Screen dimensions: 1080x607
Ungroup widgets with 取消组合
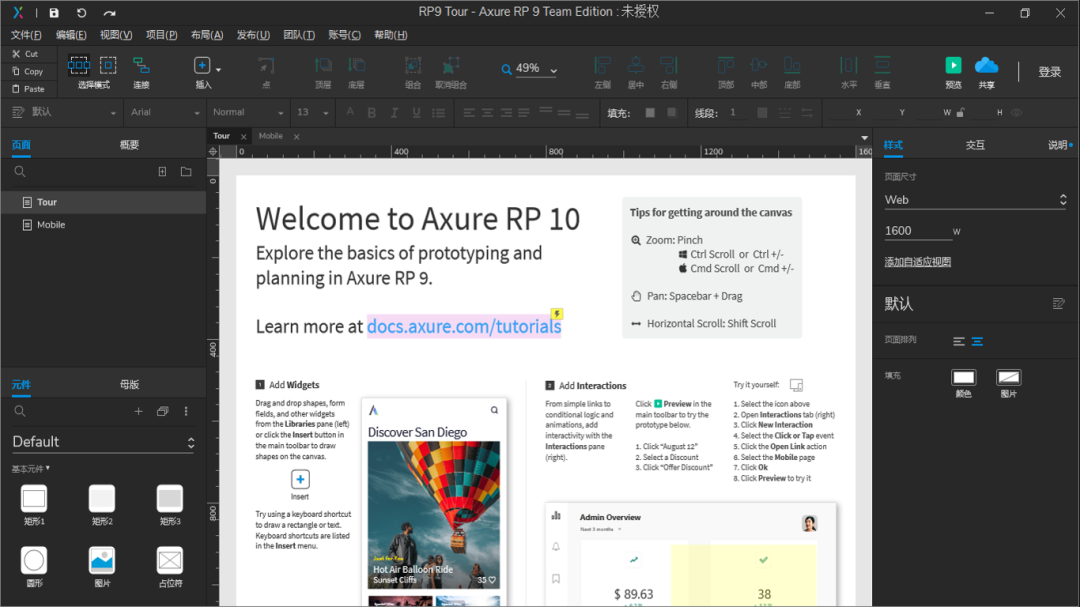(450, 65)
